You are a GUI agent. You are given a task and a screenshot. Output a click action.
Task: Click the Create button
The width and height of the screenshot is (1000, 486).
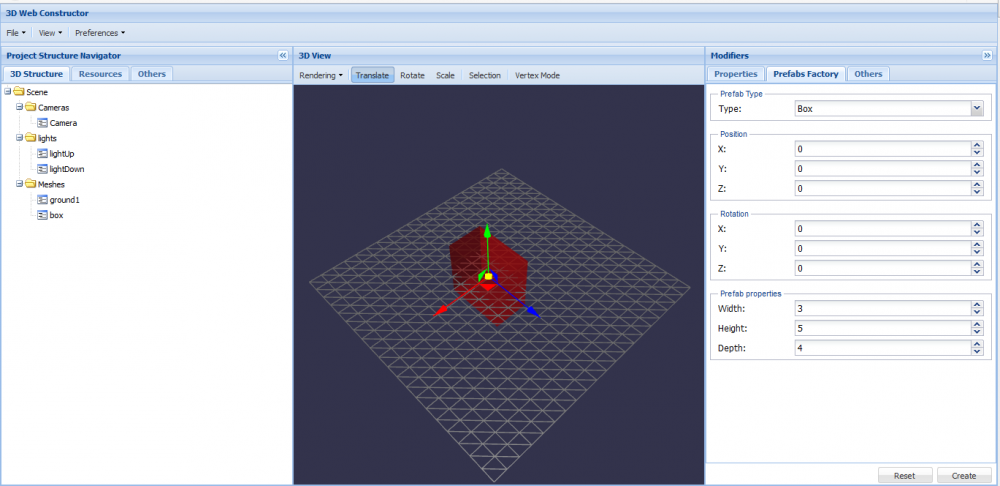tap(964, 476)
